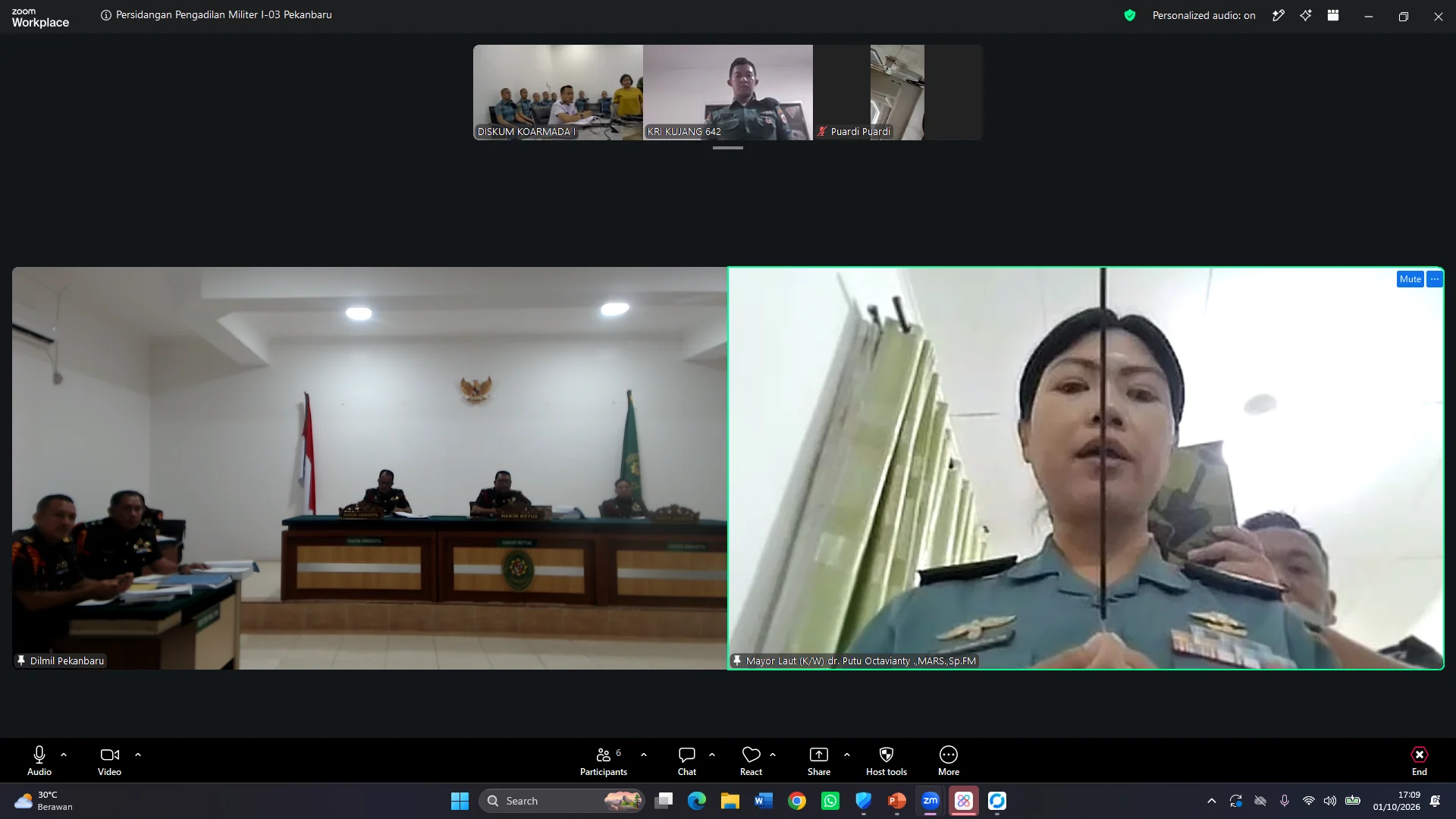
Task: Expand audio options arrow next to Audio
Action: [64, 755]
